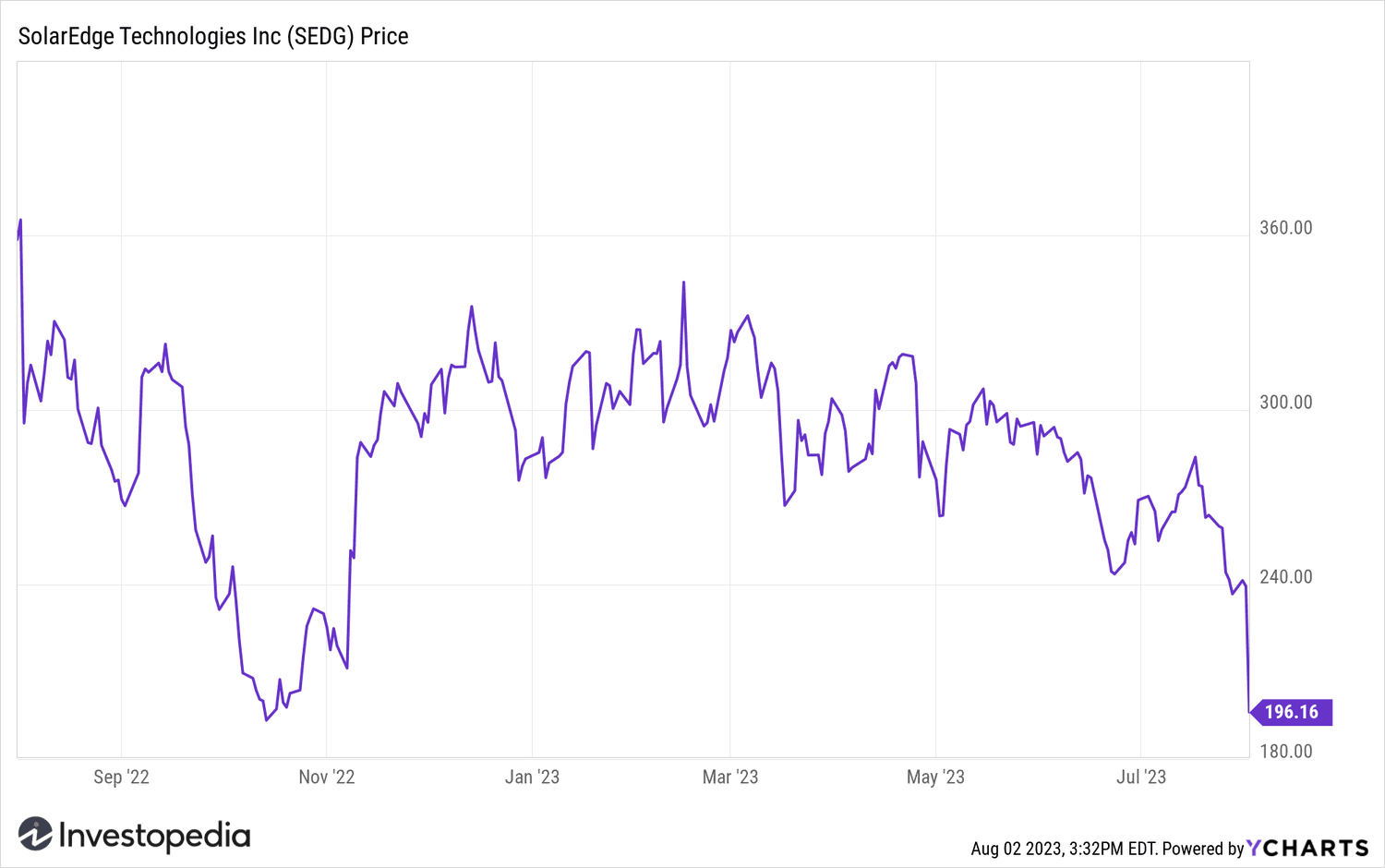Click the 180.00 y-axis label
This screenshot has height=868, width=1385.
tap(1286, 752)
